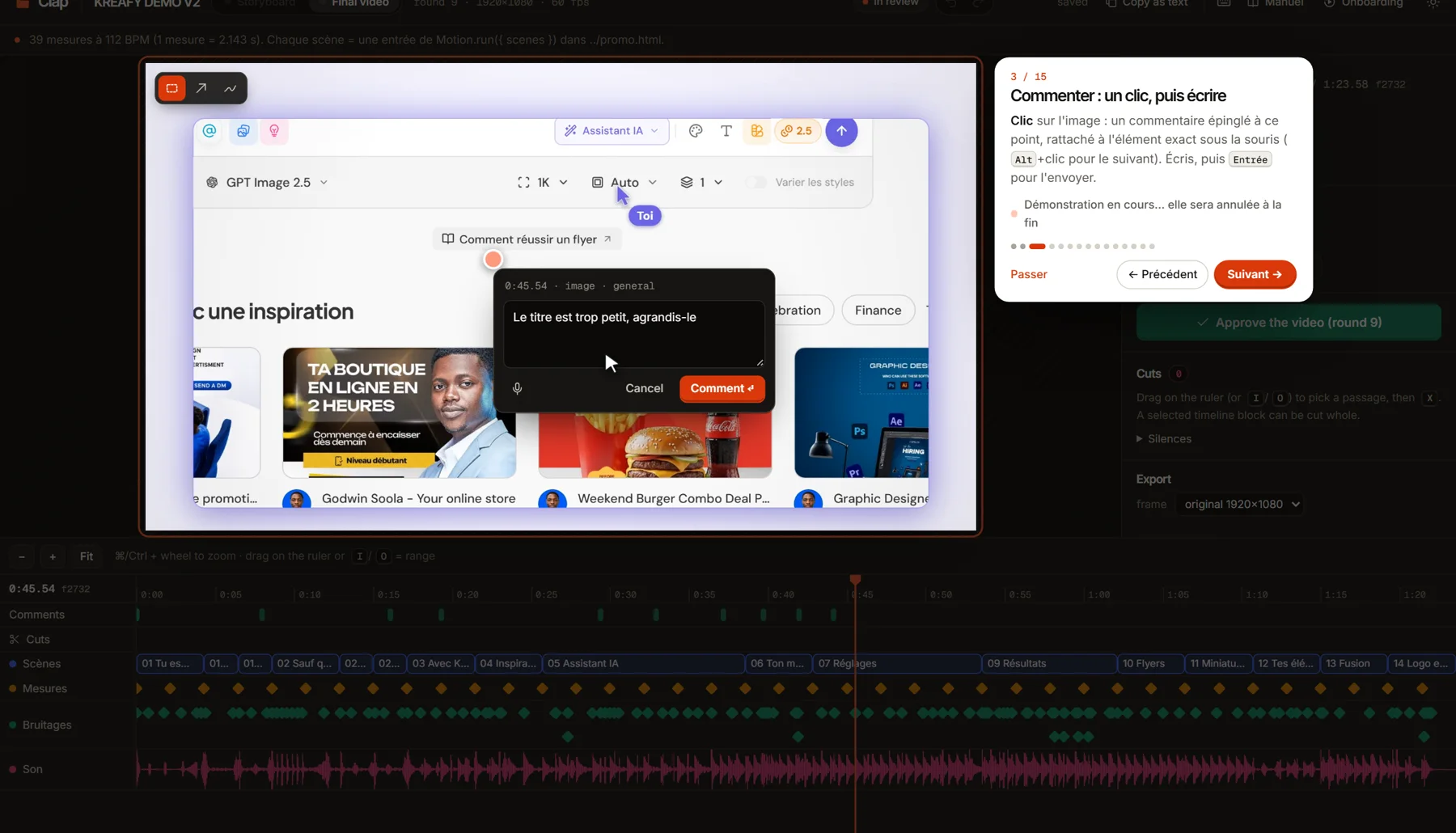Click into the comment text area
Screen dimensions: 1456x833
[x=634, y=334]
